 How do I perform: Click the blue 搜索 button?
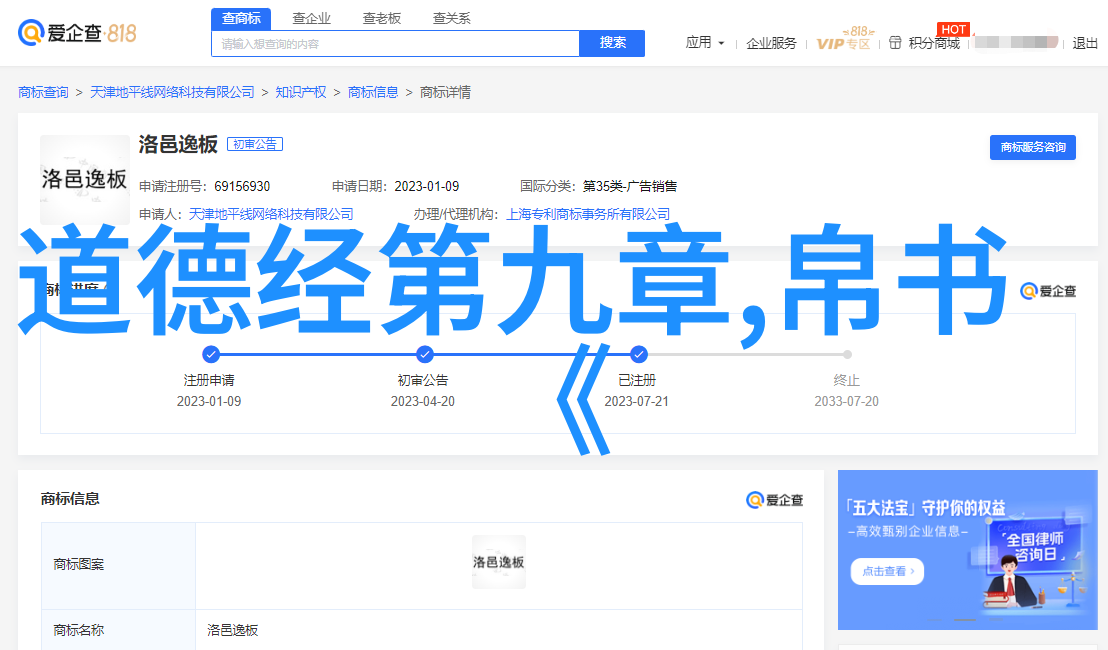pos(612,43)
